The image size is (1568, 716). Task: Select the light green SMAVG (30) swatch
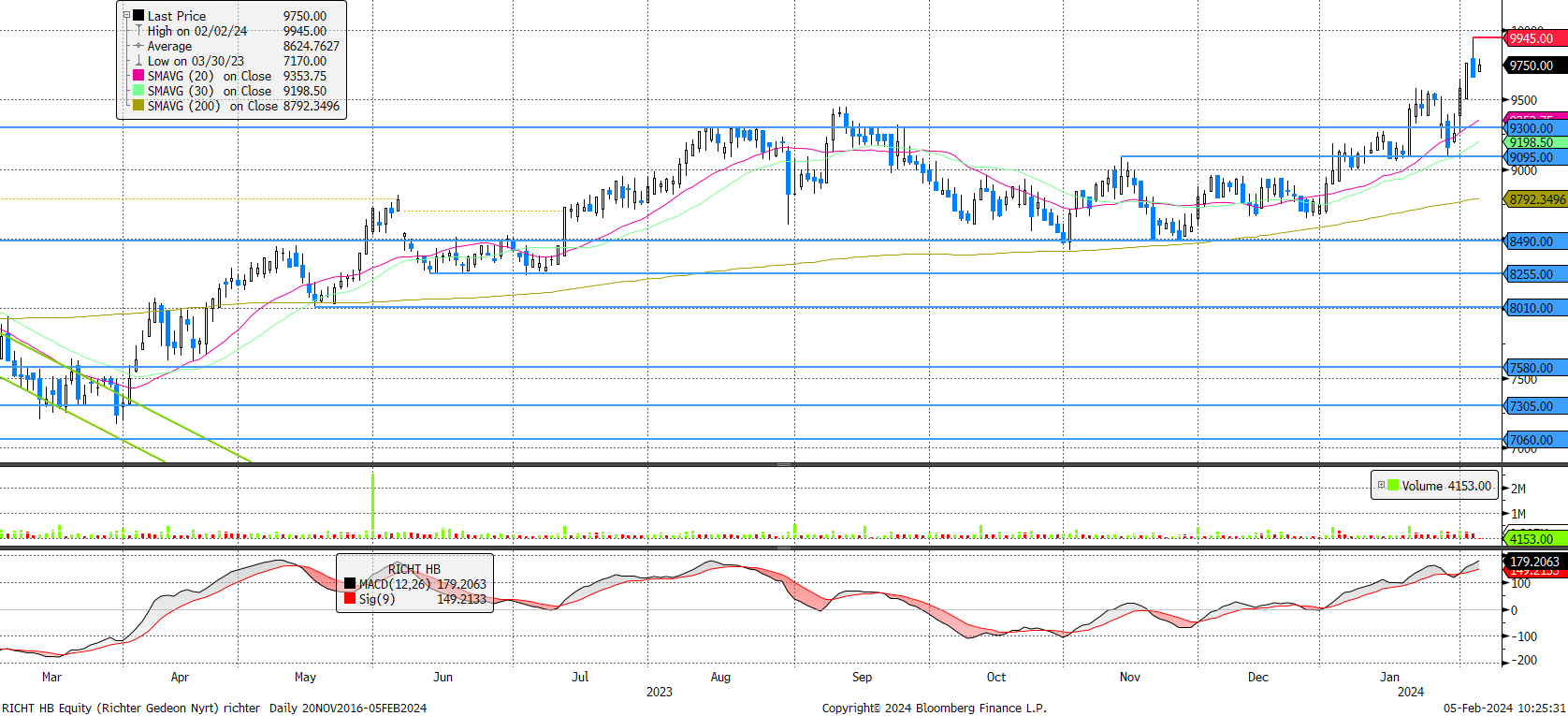coord(138,91)
